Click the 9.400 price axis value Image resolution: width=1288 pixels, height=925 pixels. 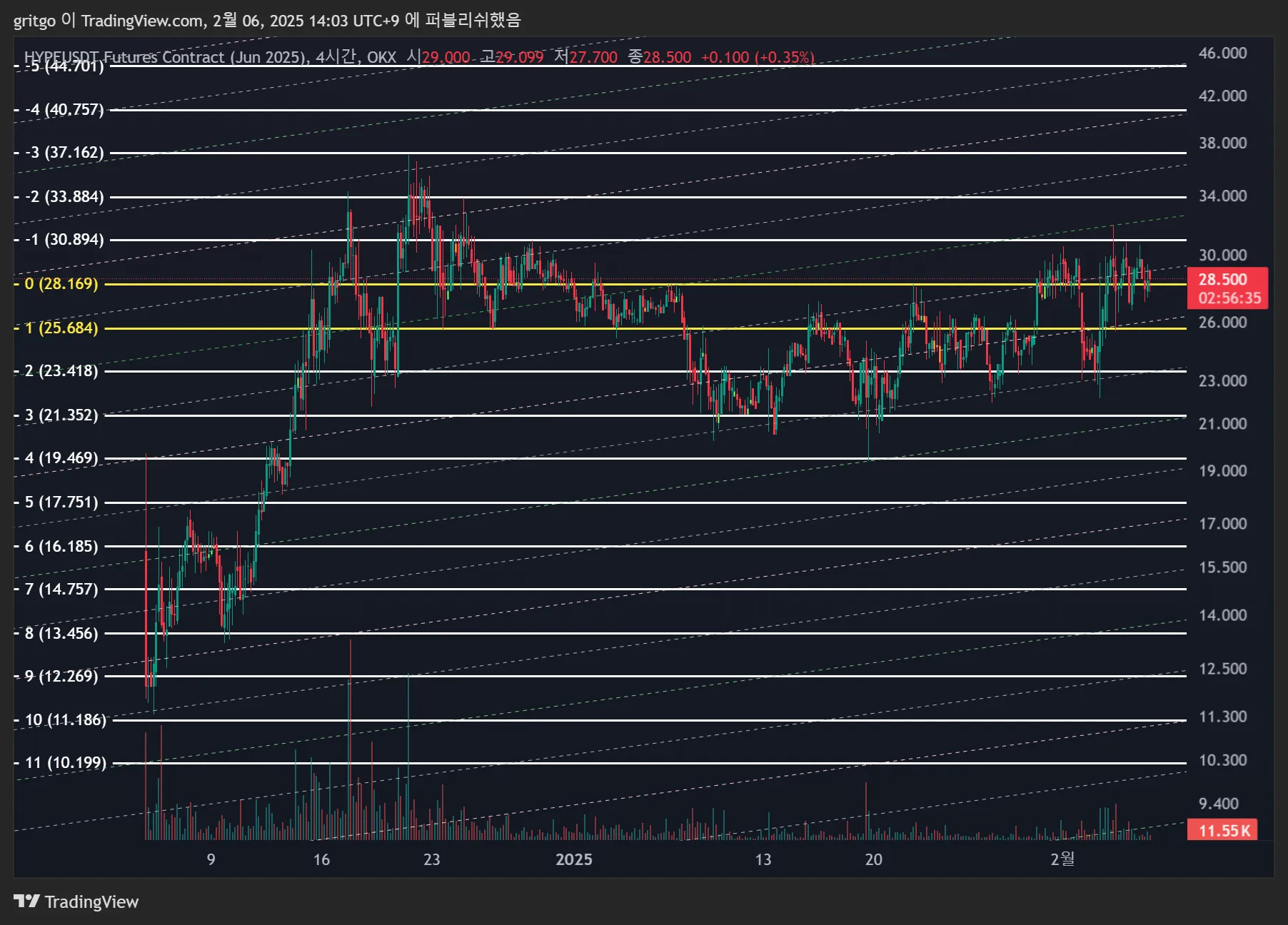pos(1218,804)
